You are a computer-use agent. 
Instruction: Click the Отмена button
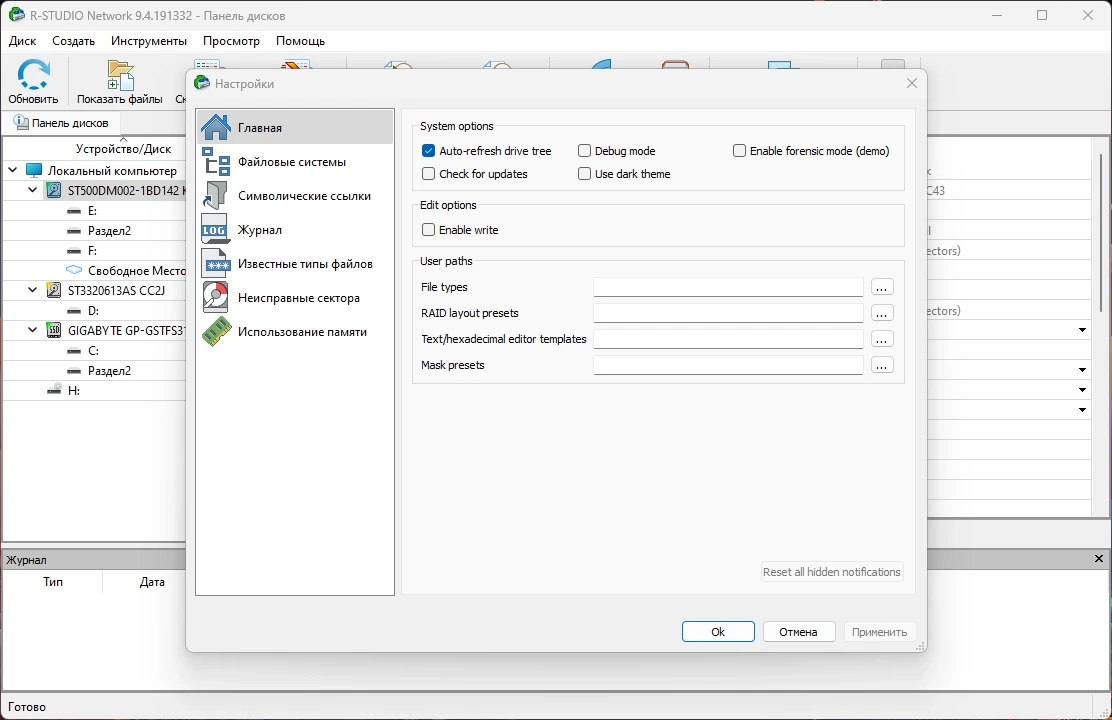click(x=799, y=631)
